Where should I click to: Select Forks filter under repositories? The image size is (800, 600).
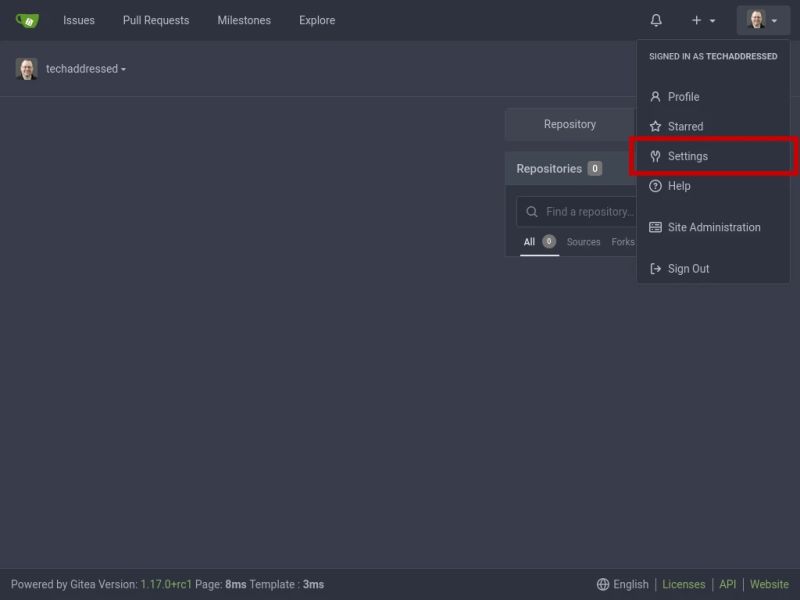622,242
